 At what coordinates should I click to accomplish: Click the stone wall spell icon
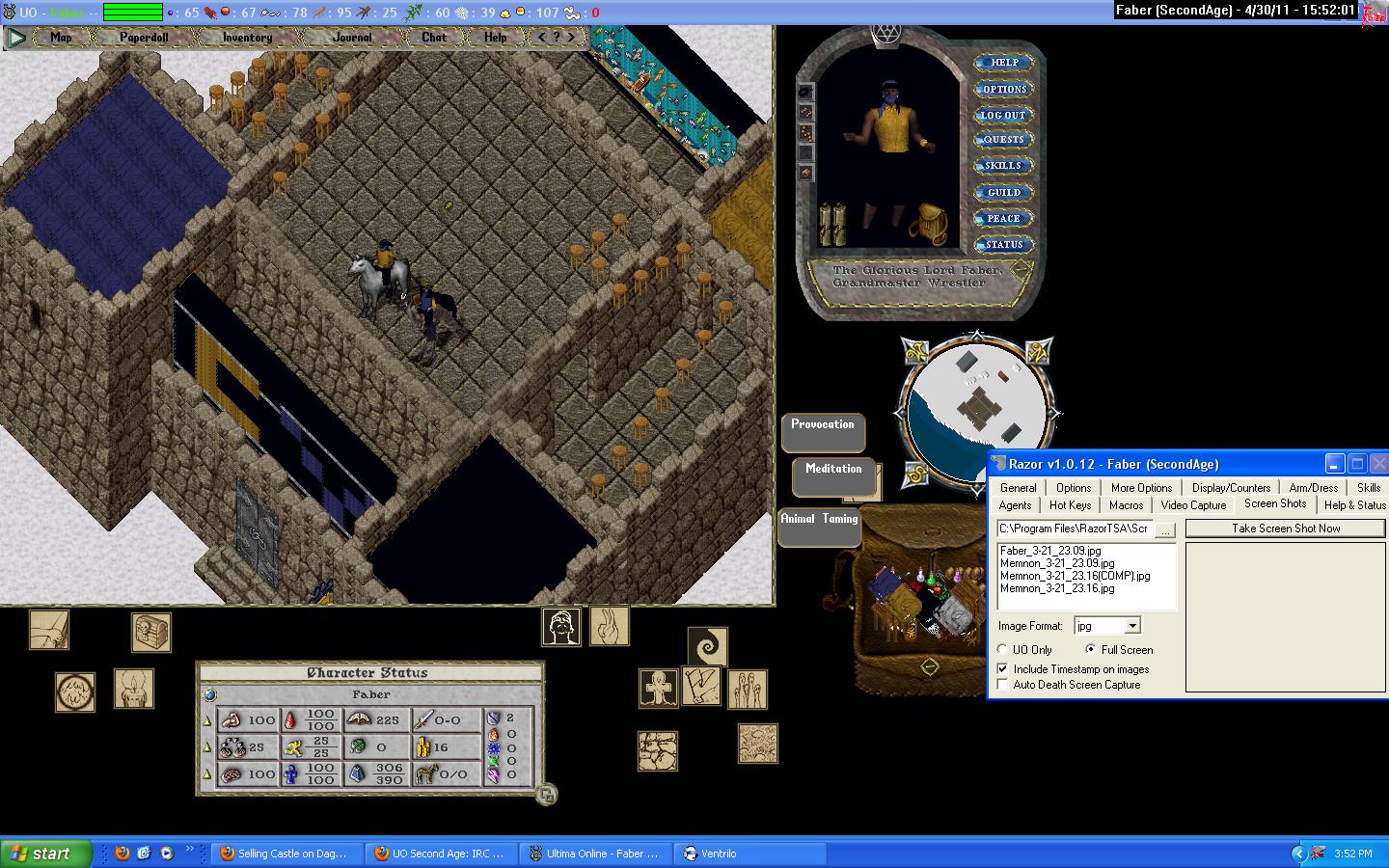(x=657, y=750)
